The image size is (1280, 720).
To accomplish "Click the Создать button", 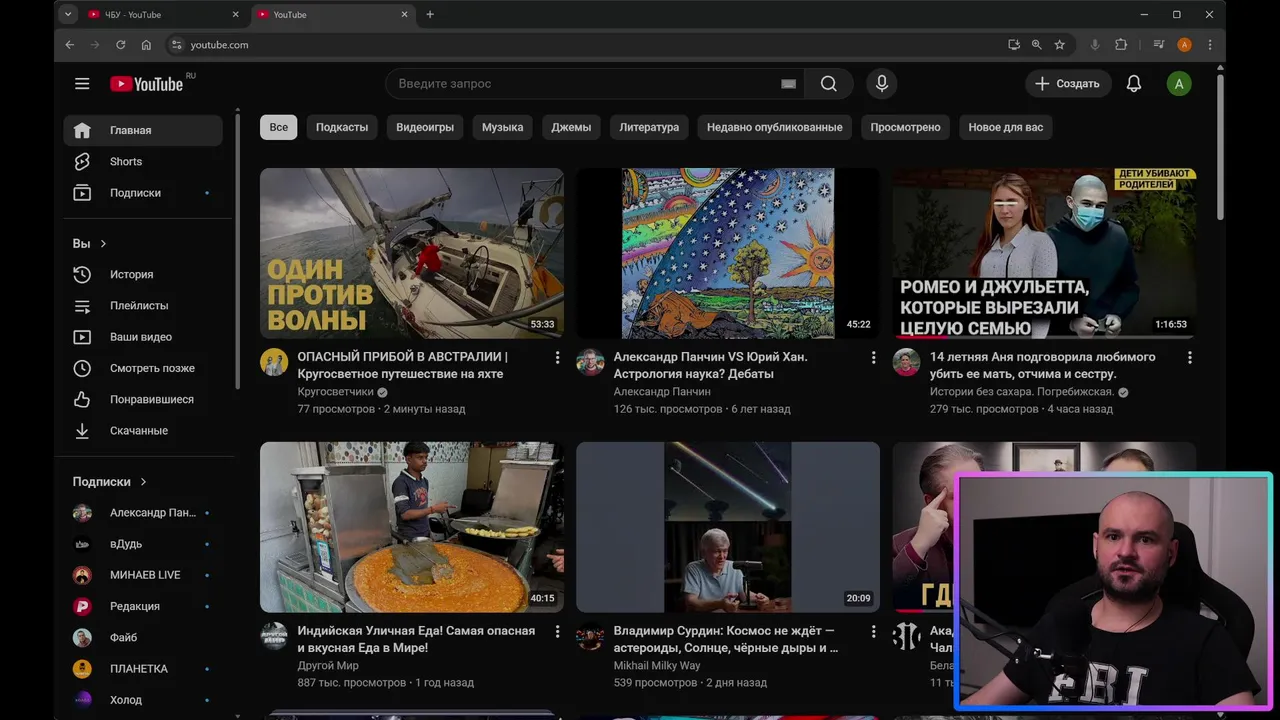I will tap(1068, 84).
